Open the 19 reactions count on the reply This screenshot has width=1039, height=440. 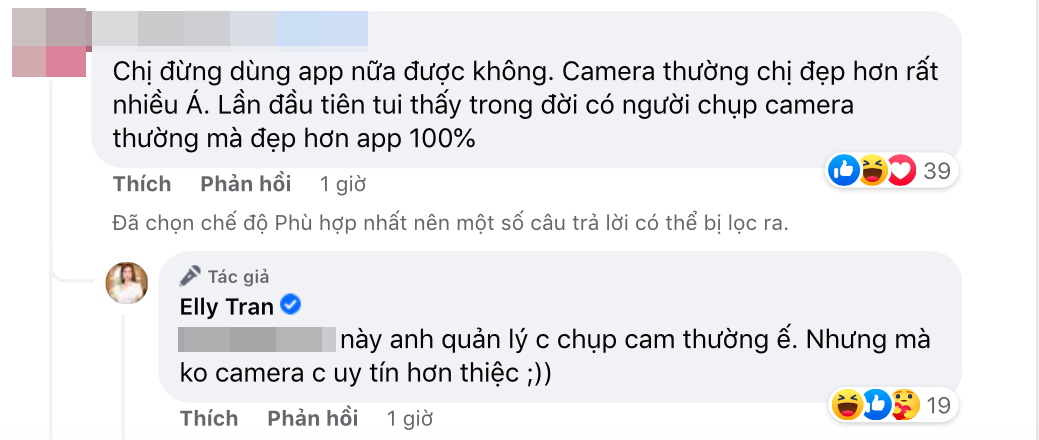click(939, 405)
